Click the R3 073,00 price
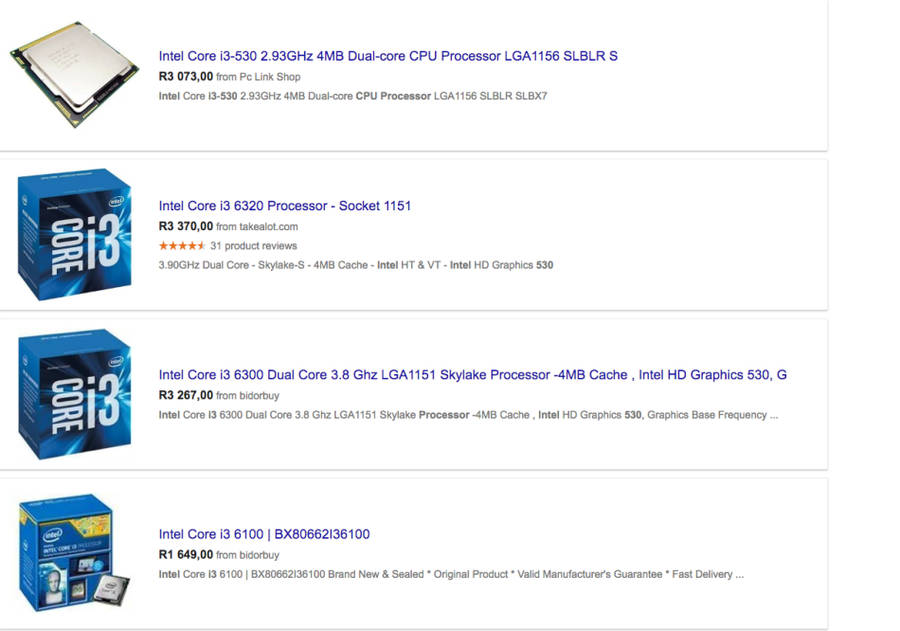Image resolution: width=900 pixels, height=631 pixels. (185, 76)
